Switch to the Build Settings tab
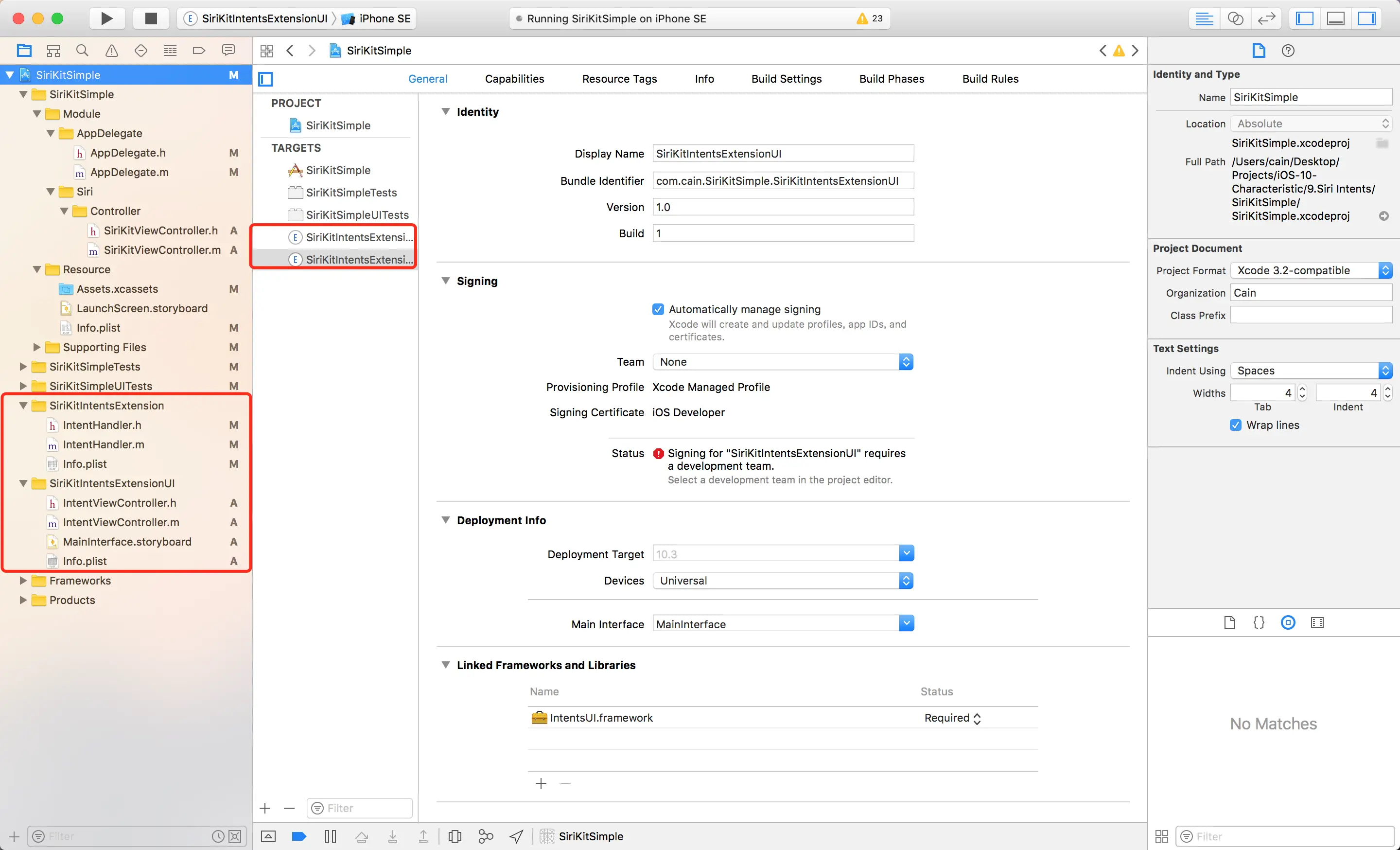Viewport: 1400px width, 850px height. (x=787, y=79)
